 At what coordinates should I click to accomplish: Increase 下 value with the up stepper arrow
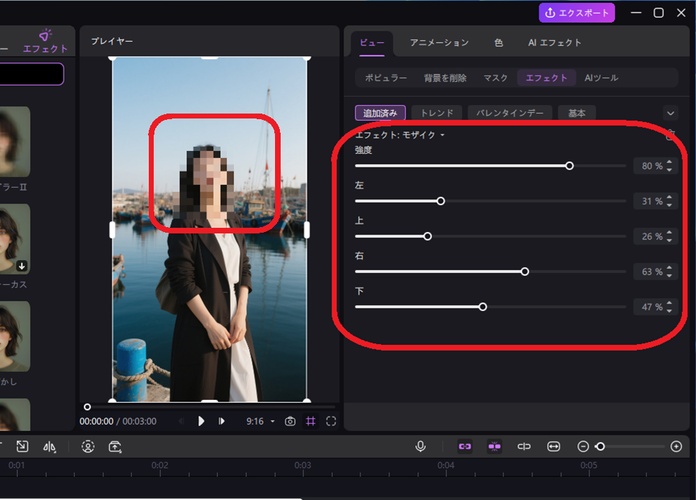coord(669,303)
